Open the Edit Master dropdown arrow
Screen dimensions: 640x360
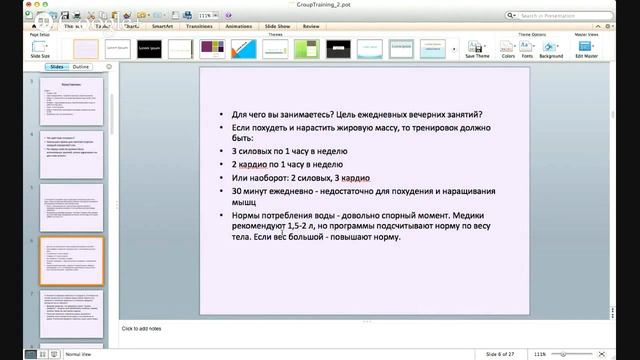point(593,46)
